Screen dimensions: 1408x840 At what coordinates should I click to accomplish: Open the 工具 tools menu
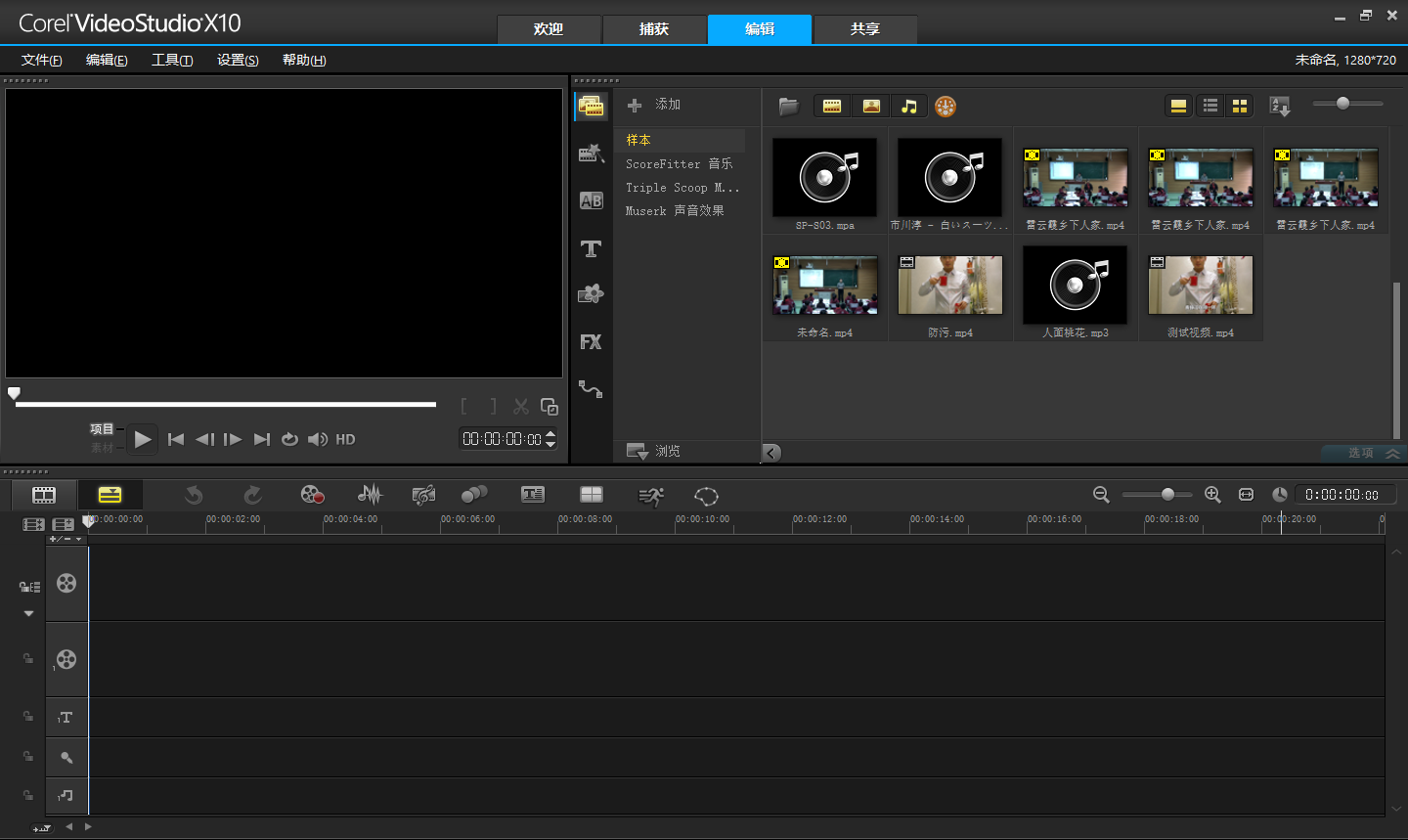pos(172,60)
